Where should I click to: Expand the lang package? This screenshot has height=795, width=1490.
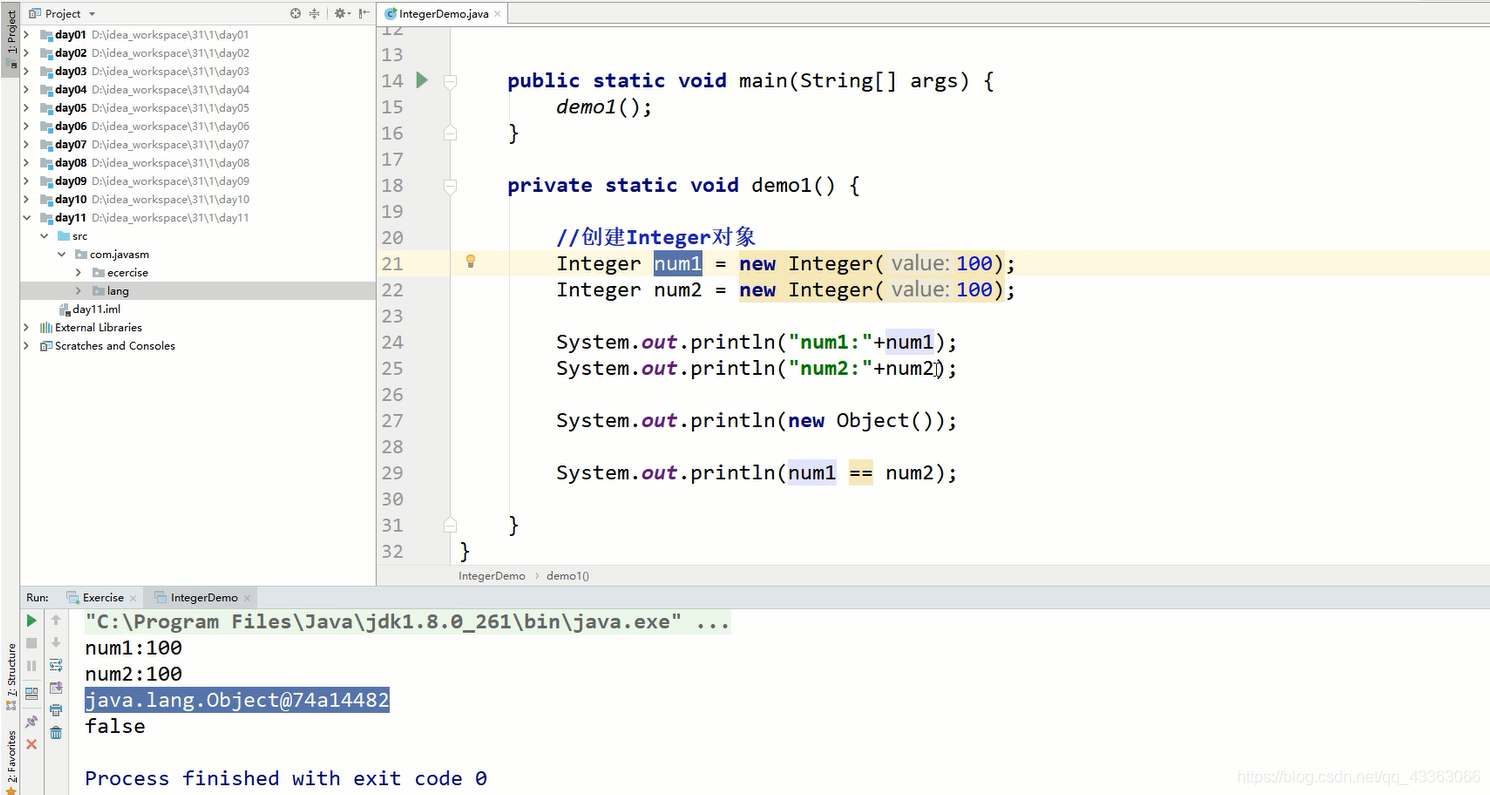(79, 291)
